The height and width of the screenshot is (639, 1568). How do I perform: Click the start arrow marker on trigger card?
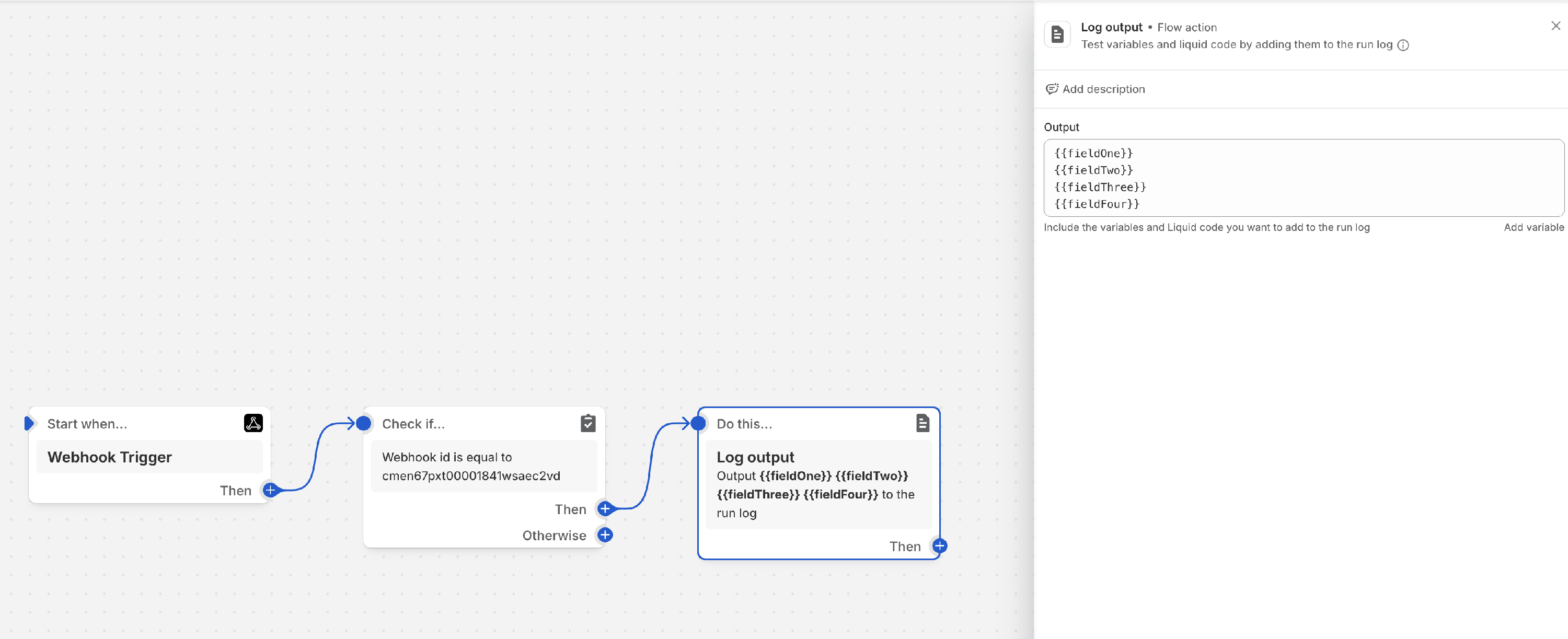click(x=29, y=423)
